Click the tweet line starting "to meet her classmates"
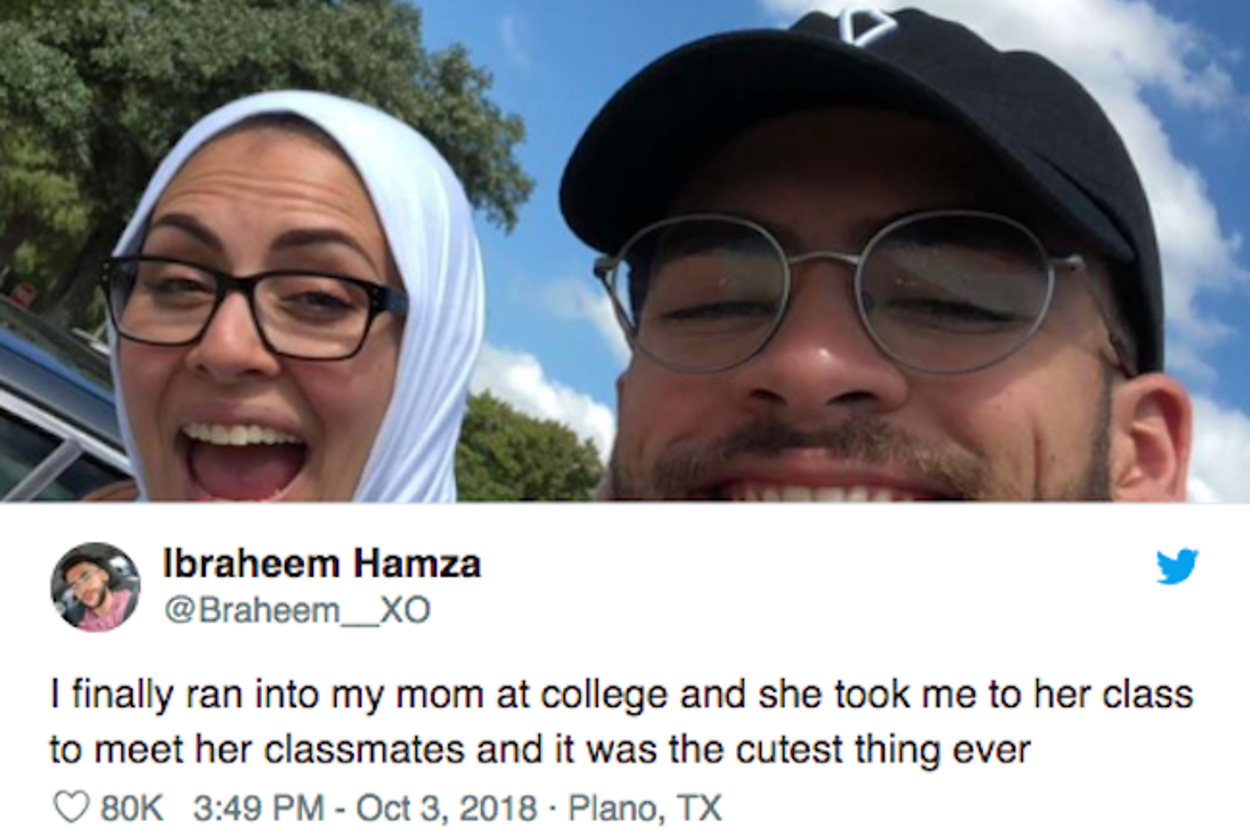 540,749
